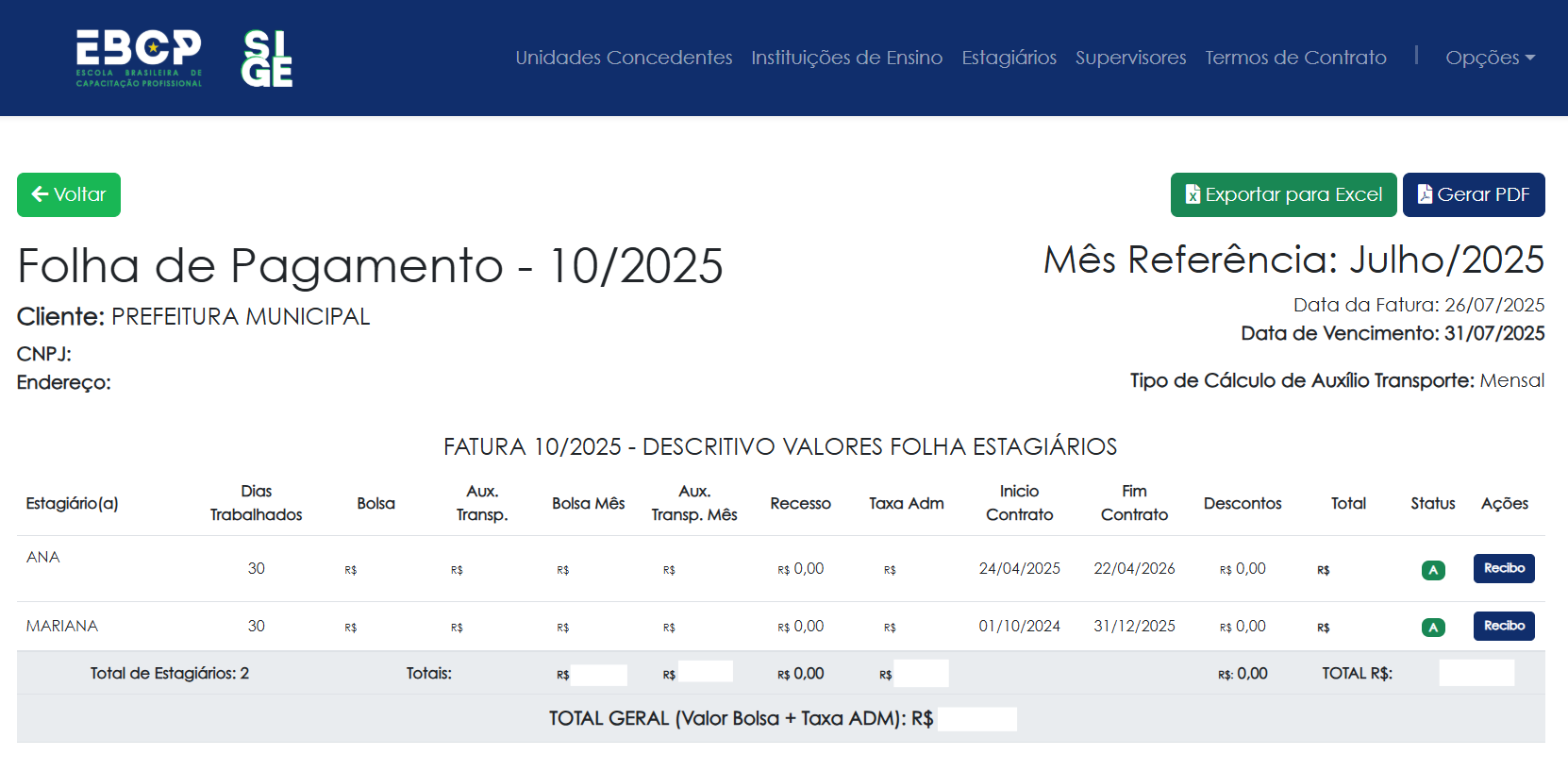Open the Opções dropdown menu
Viewport: 1568px width, 771px height.
[1491, 58]
